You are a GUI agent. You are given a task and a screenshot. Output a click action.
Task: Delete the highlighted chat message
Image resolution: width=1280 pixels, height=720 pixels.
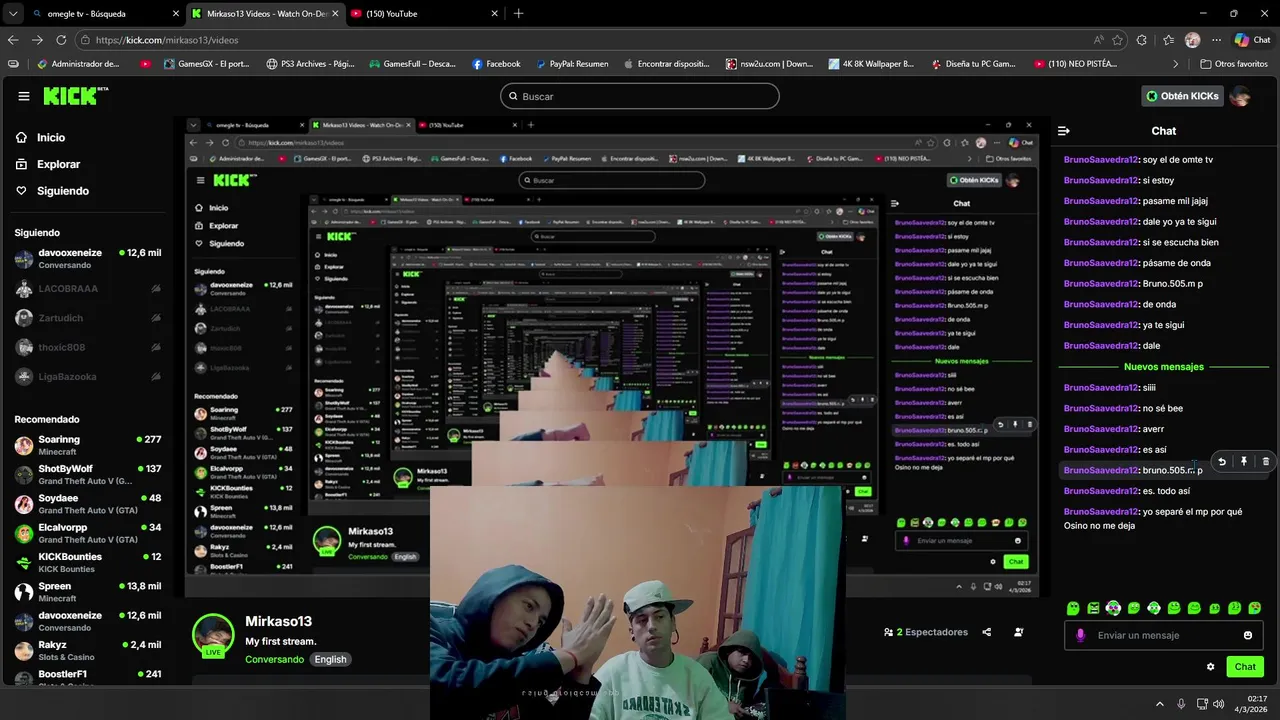click(1266, 462)
